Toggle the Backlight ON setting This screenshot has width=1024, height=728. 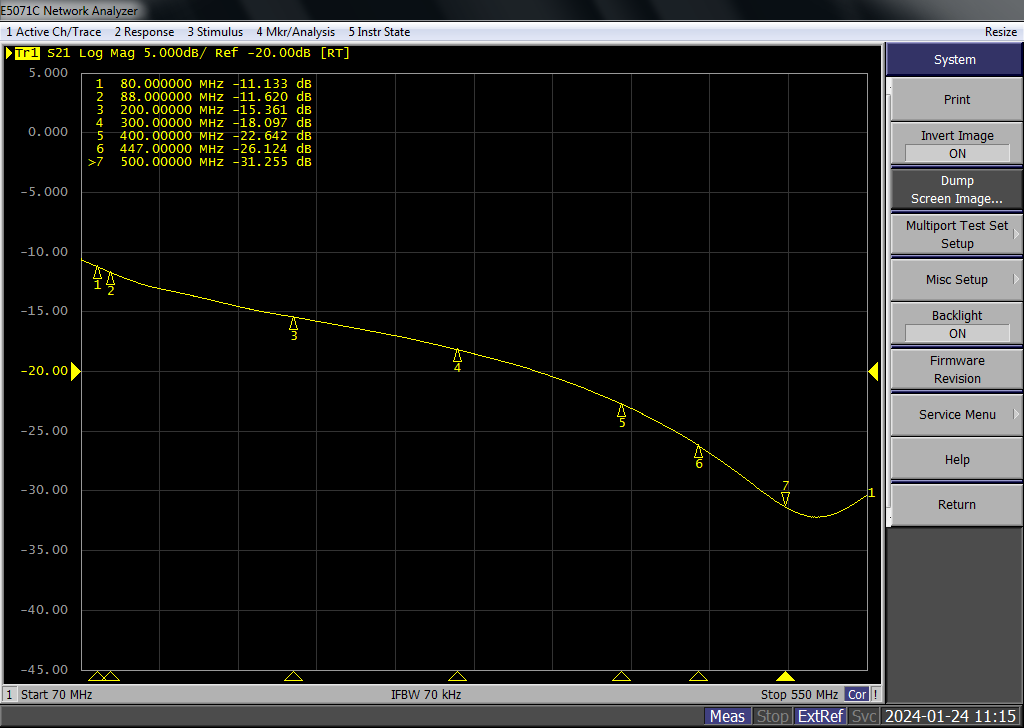point(957,324)
